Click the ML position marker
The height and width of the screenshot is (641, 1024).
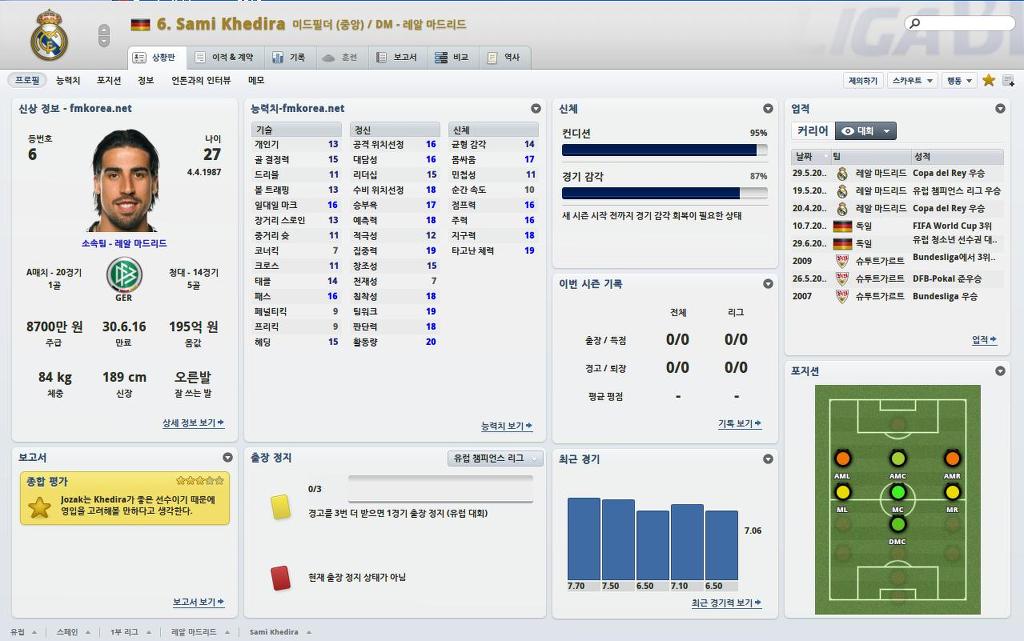point(842,492)
